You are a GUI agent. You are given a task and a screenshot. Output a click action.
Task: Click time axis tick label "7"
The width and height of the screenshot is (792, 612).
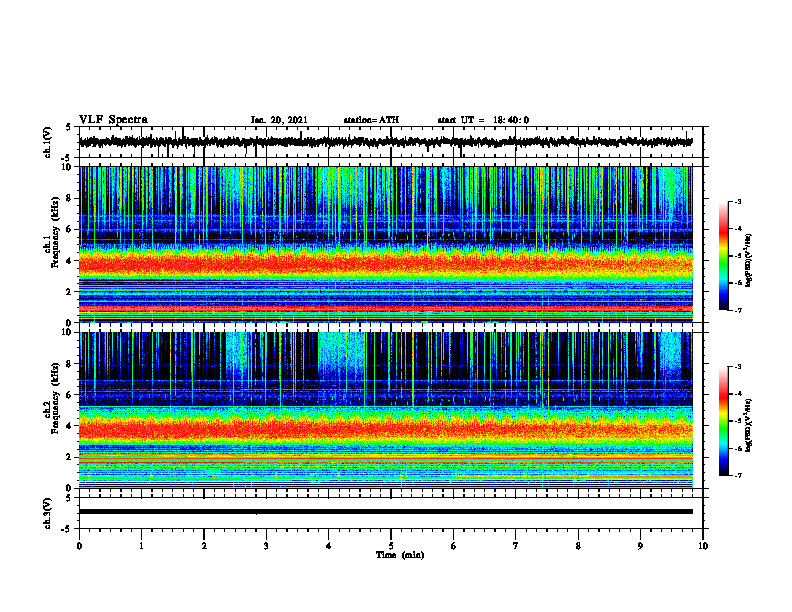[x=516, y=546]
